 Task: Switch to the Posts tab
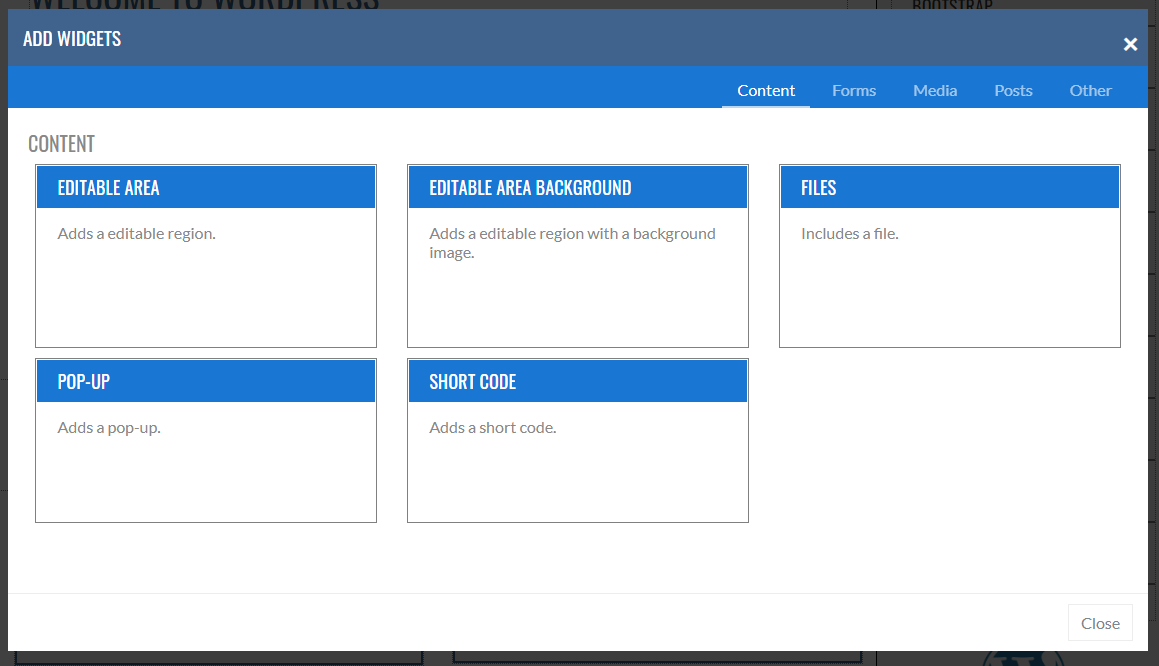pyautogui.click(x=1013, y=90)
